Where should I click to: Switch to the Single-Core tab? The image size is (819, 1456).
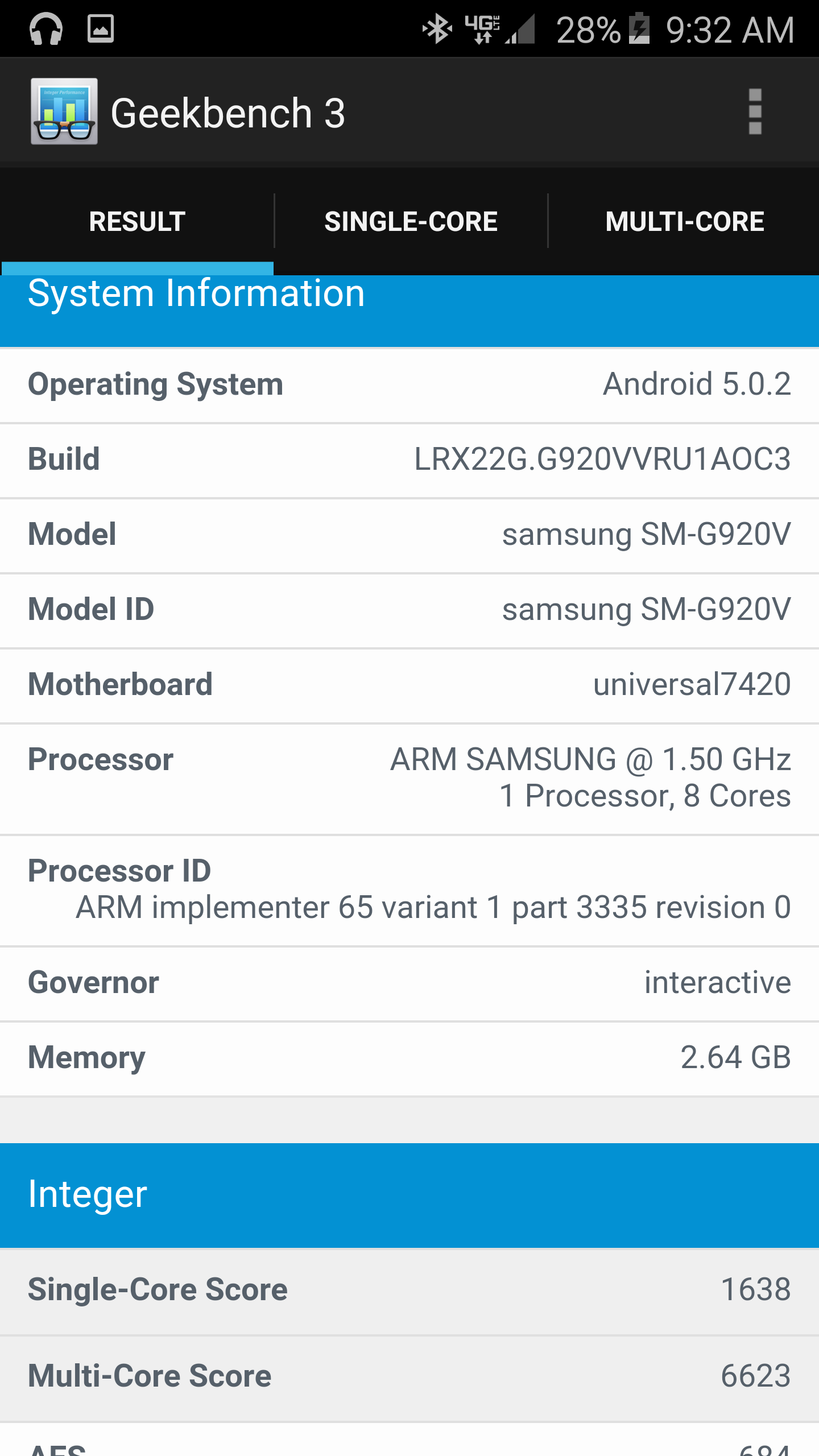click(411, 221)
